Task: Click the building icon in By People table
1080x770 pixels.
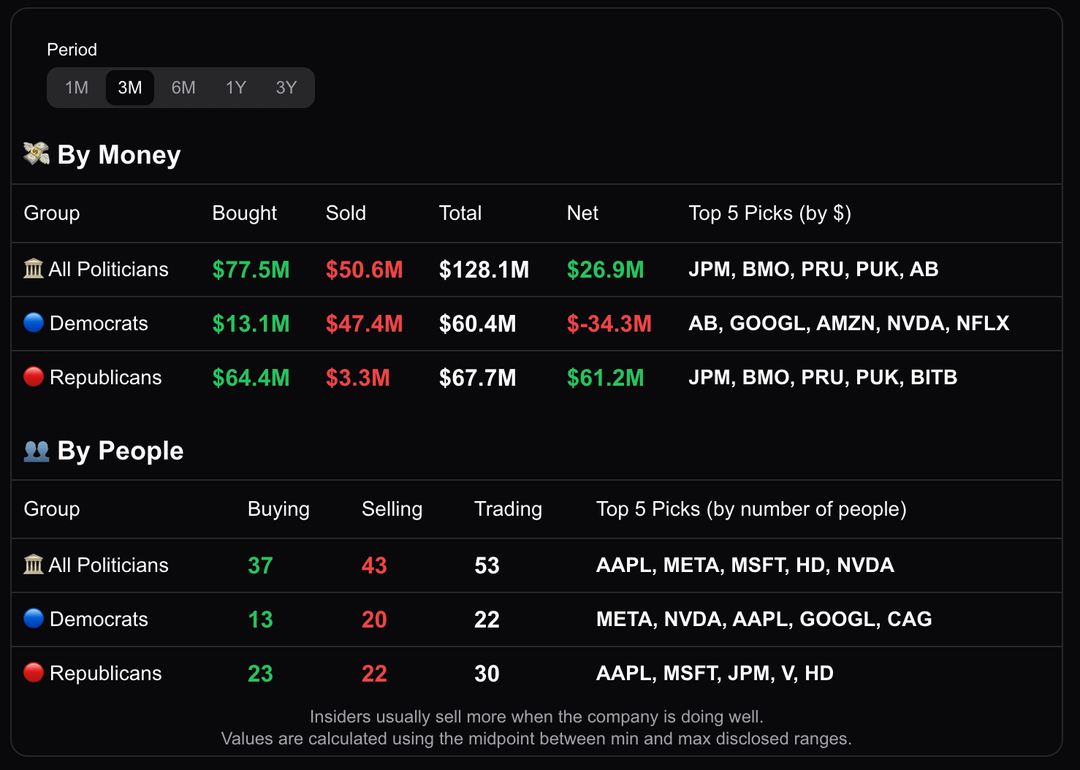Action: pyautogui.click(x=33, y=565)
